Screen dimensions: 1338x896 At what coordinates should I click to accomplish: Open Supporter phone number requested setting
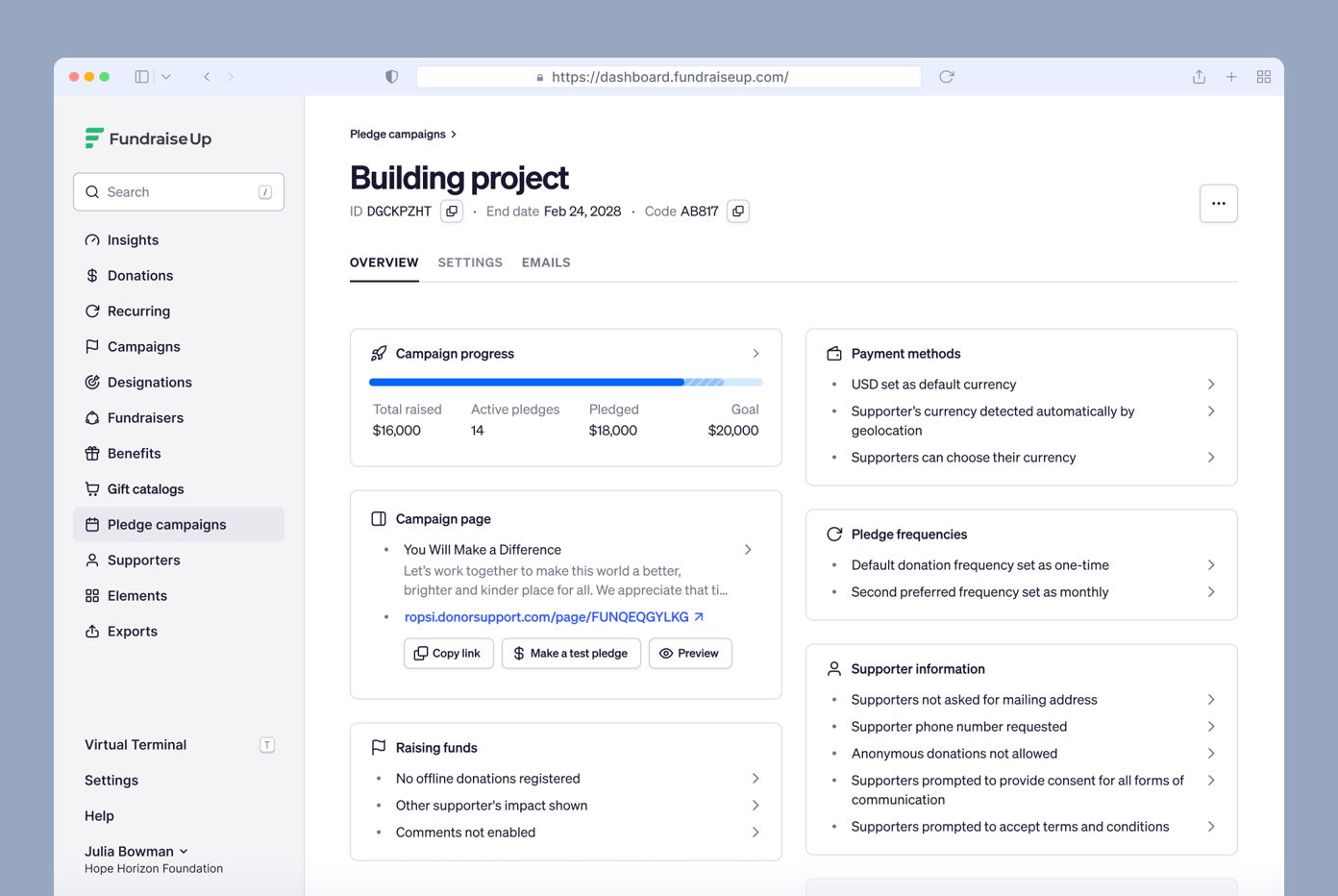tap(1022, 727)
